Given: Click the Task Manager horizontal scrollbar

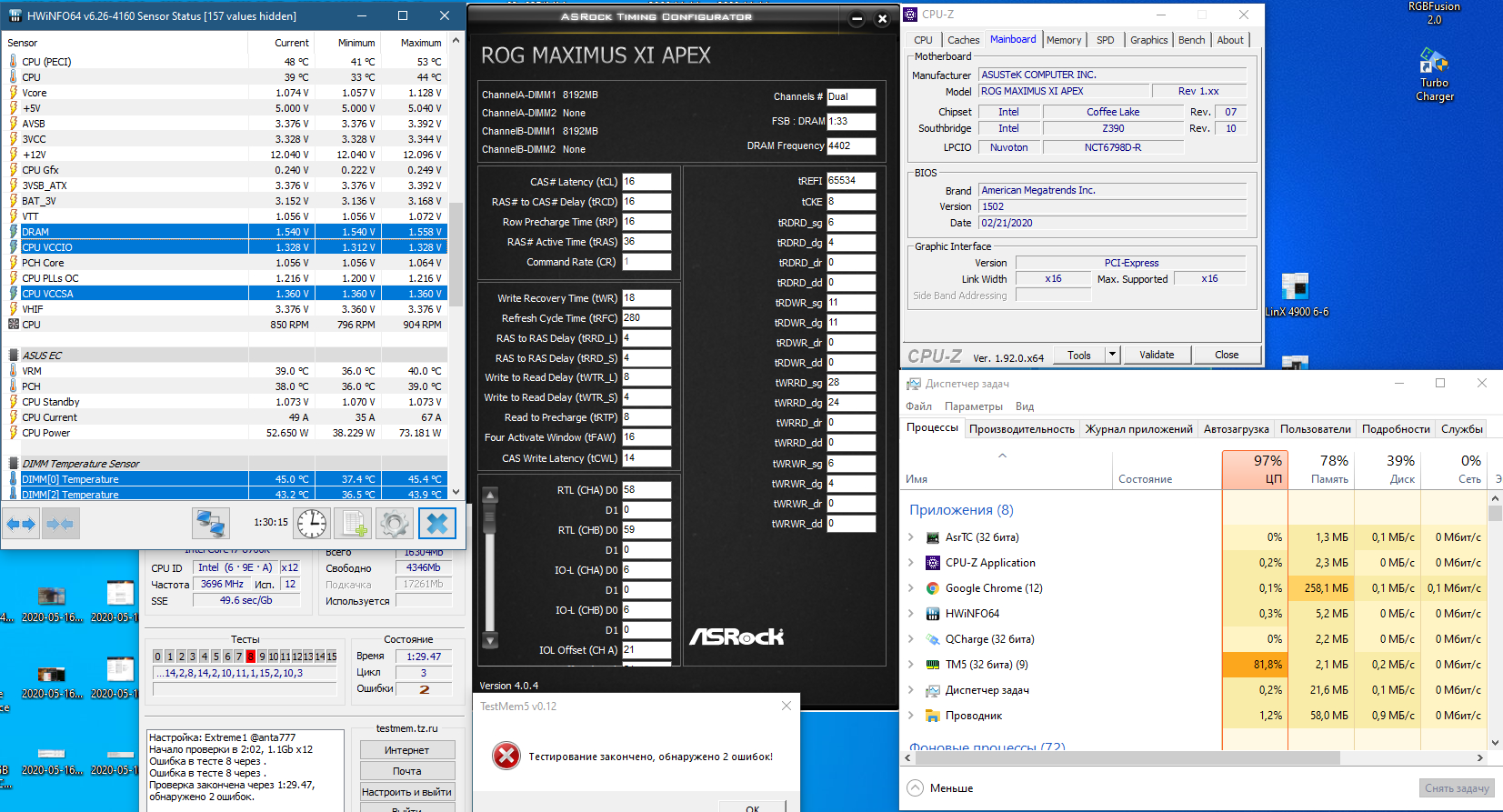Looking at the screenshot, I should (x=1195, y=757).
